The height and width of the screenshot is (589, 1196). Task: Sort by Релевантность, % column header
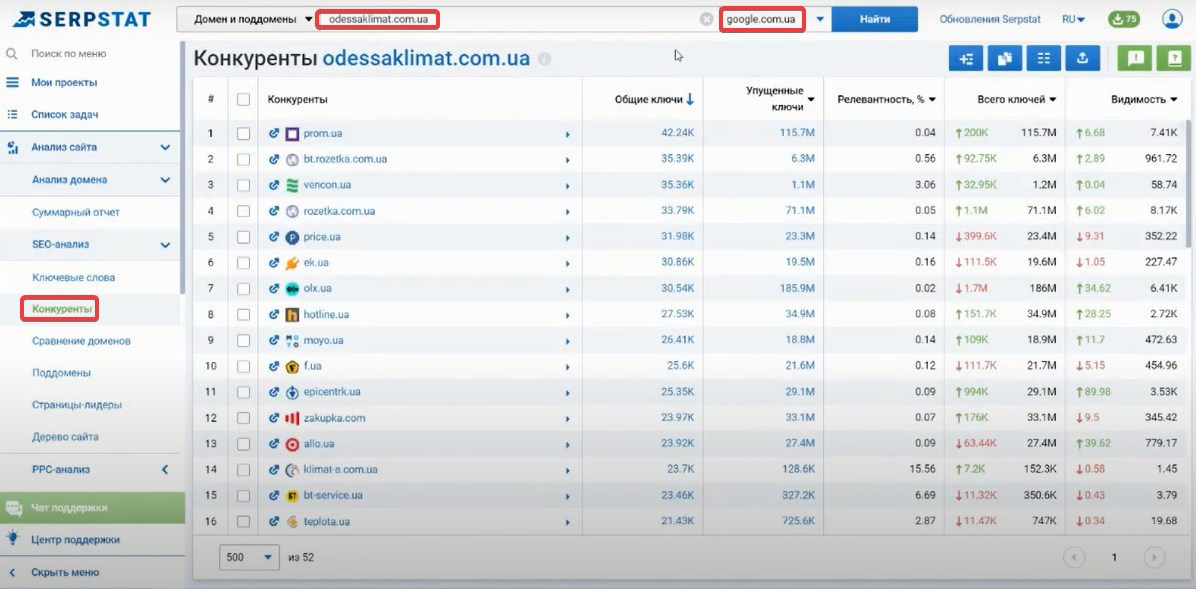click(886, 99)
